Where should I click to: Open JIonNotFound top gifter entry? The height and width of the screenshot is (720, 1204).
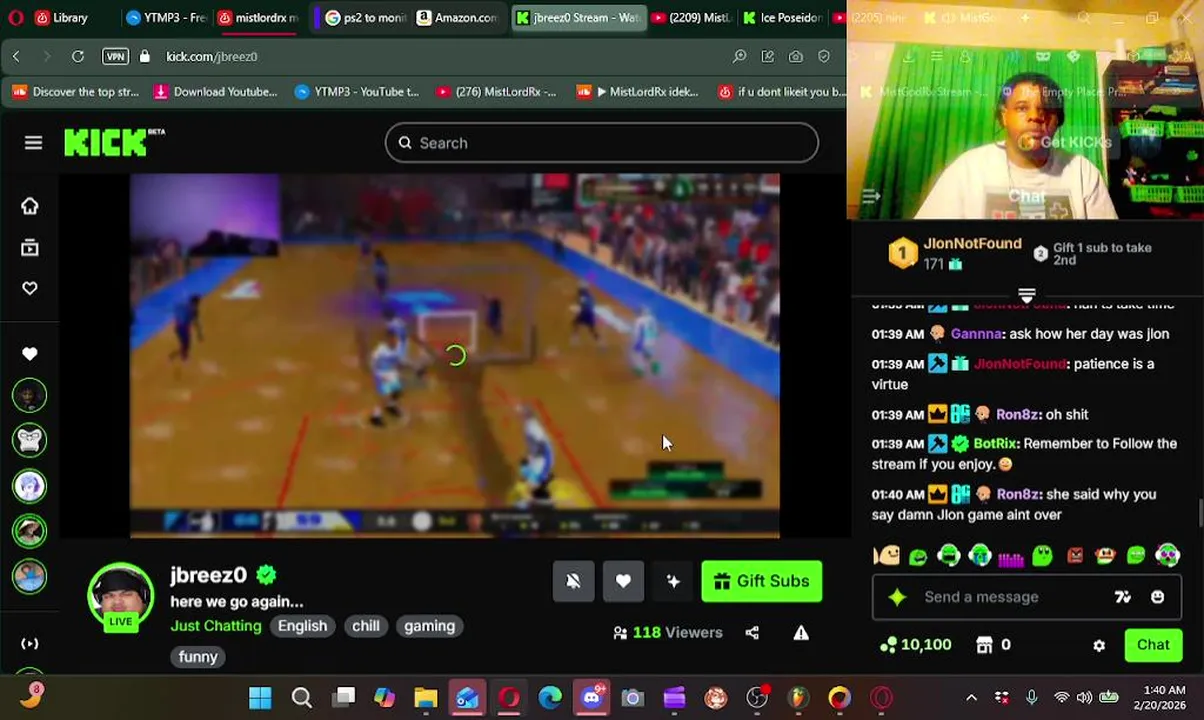[956, 253]
